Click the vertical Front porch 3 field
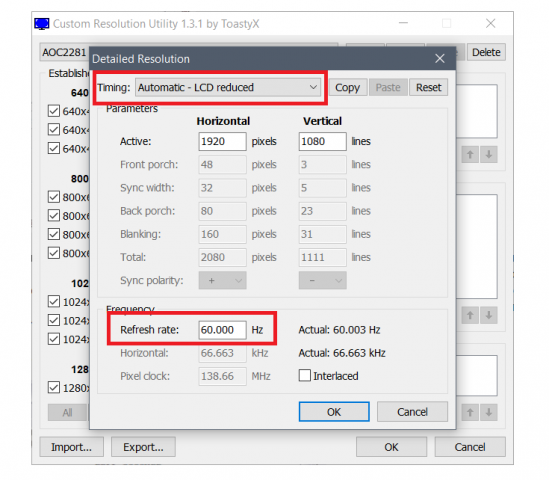The image size is (549, 480). (322, 165)
